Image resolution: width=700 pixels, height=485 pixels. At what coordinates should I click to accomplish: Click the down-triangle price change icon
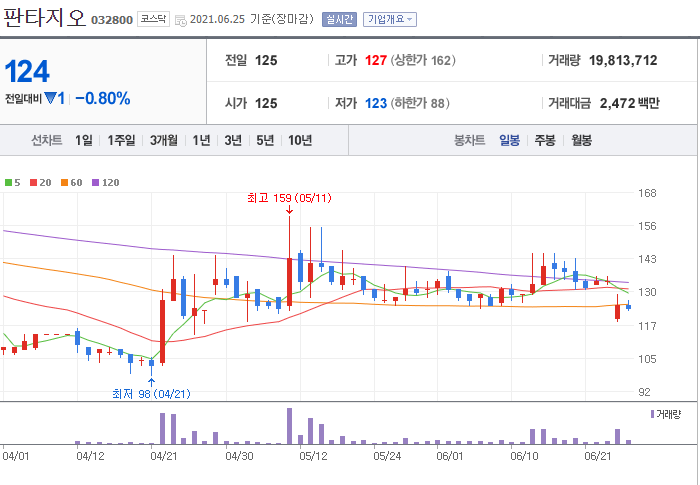point(50,97)
